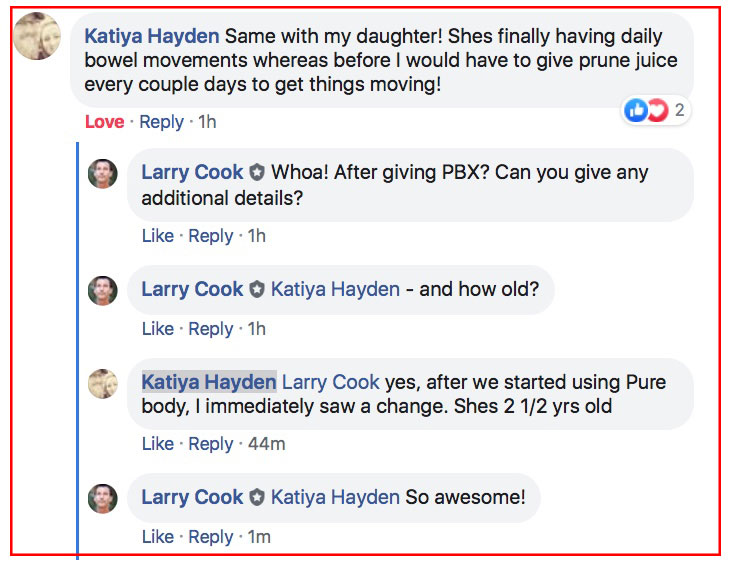739x568 pixels.
Task: Open Katiya Hayden's profile from the top comment name
Action: point(152,36)
